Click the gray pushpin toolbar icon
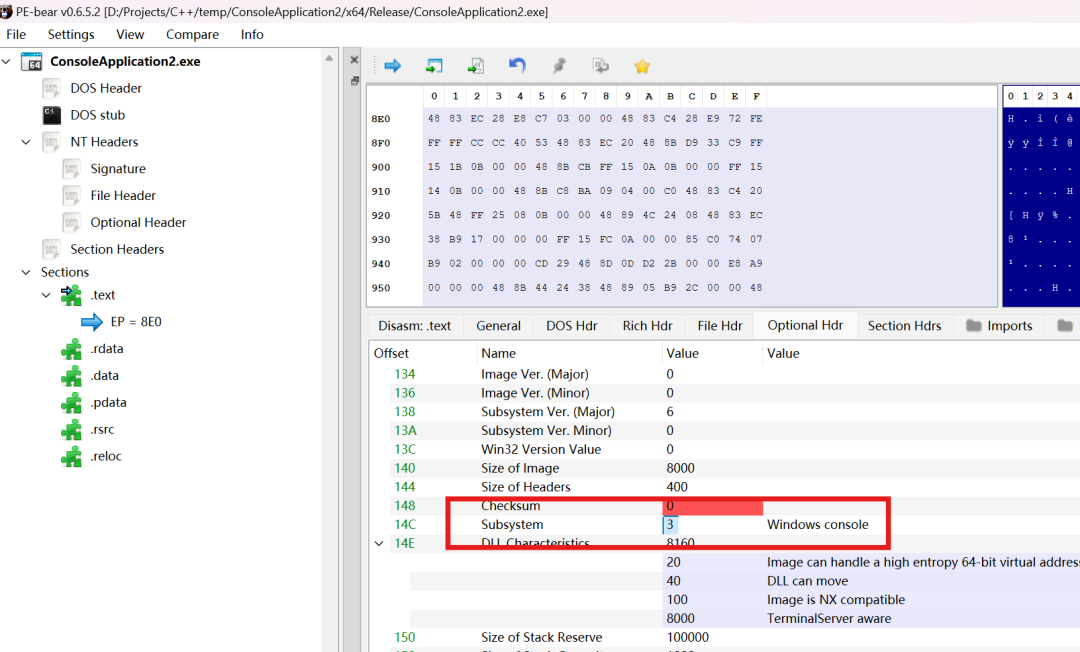1080x652 pixels. [559, 65]
